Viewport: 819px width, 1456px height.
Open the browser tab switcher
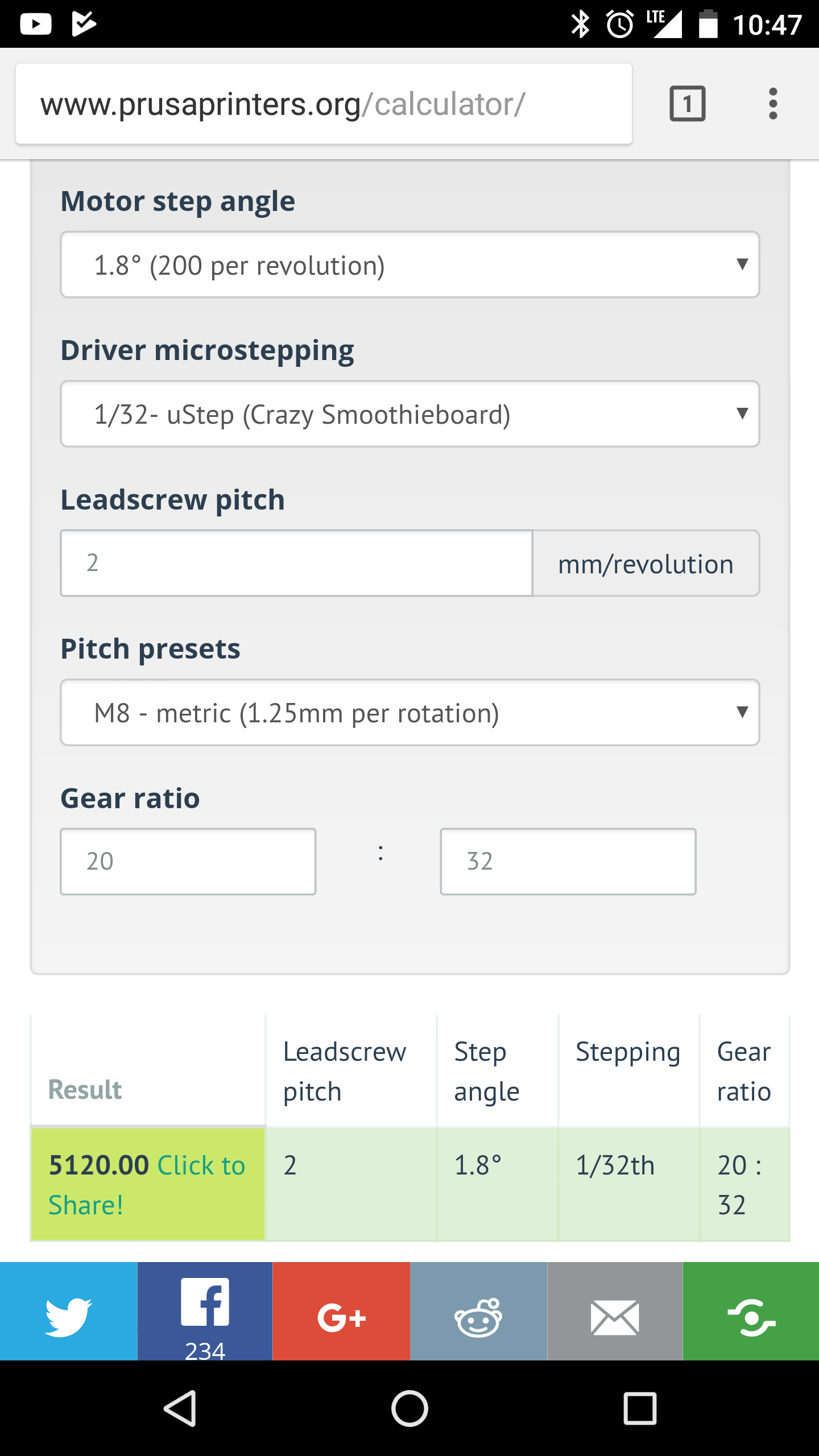pos(688,104)
